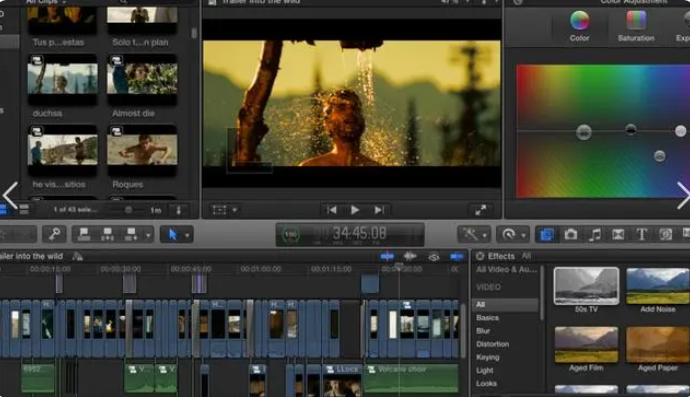Image resolution: width=690 pixels, height=397 pixels.
Task: Click the 34:45:08 timecode display
Action: coord(359,233)
